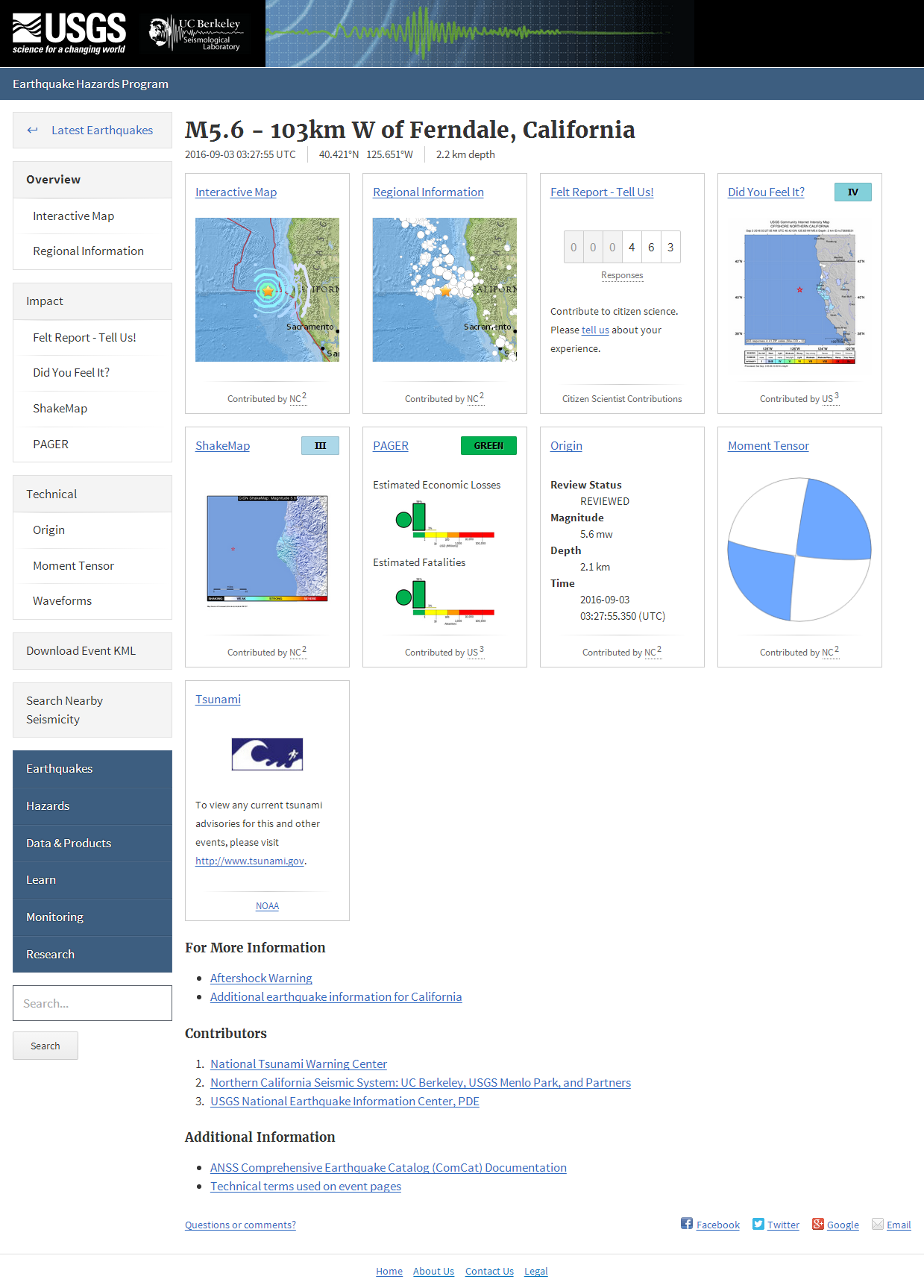The width and height of the screenshot is (924, 1288).
Task: Open Download Event KML in sidebar
Action: coord(81,651)
